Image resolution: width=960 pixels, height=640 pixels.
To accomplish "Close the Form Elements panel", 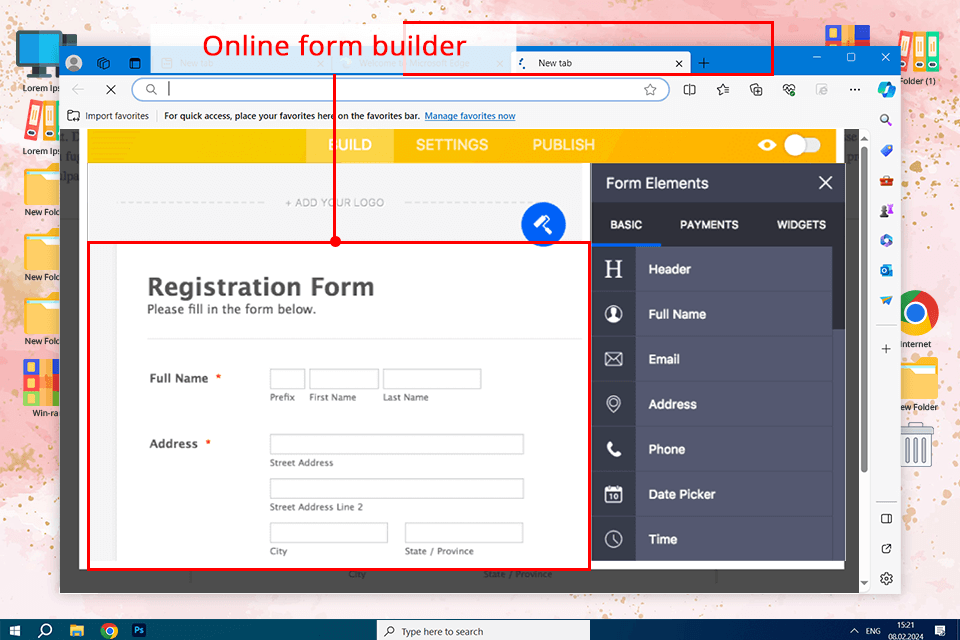I will 825,183.
